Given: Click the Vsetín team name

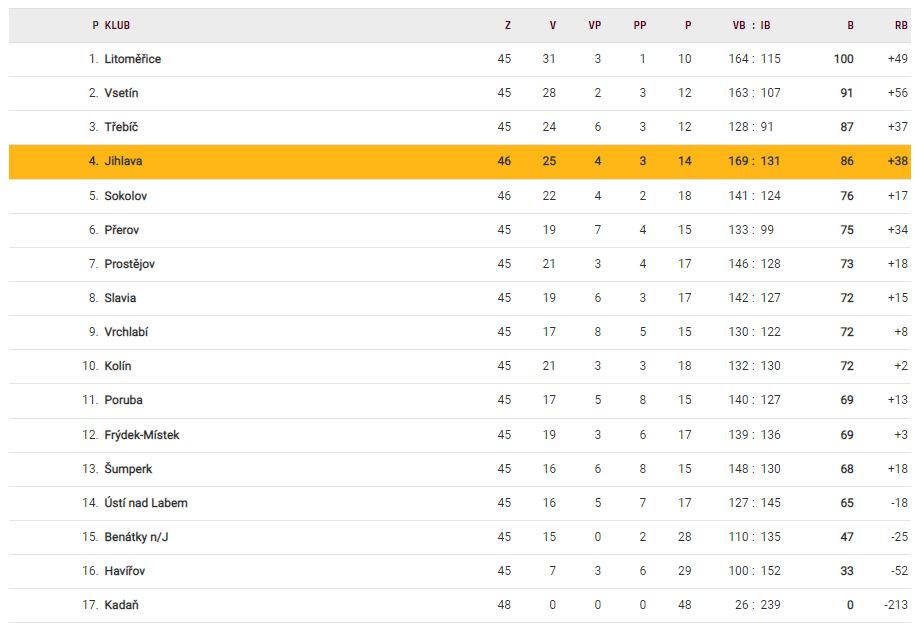Looking at the screenshot, I should pos(121,93).
